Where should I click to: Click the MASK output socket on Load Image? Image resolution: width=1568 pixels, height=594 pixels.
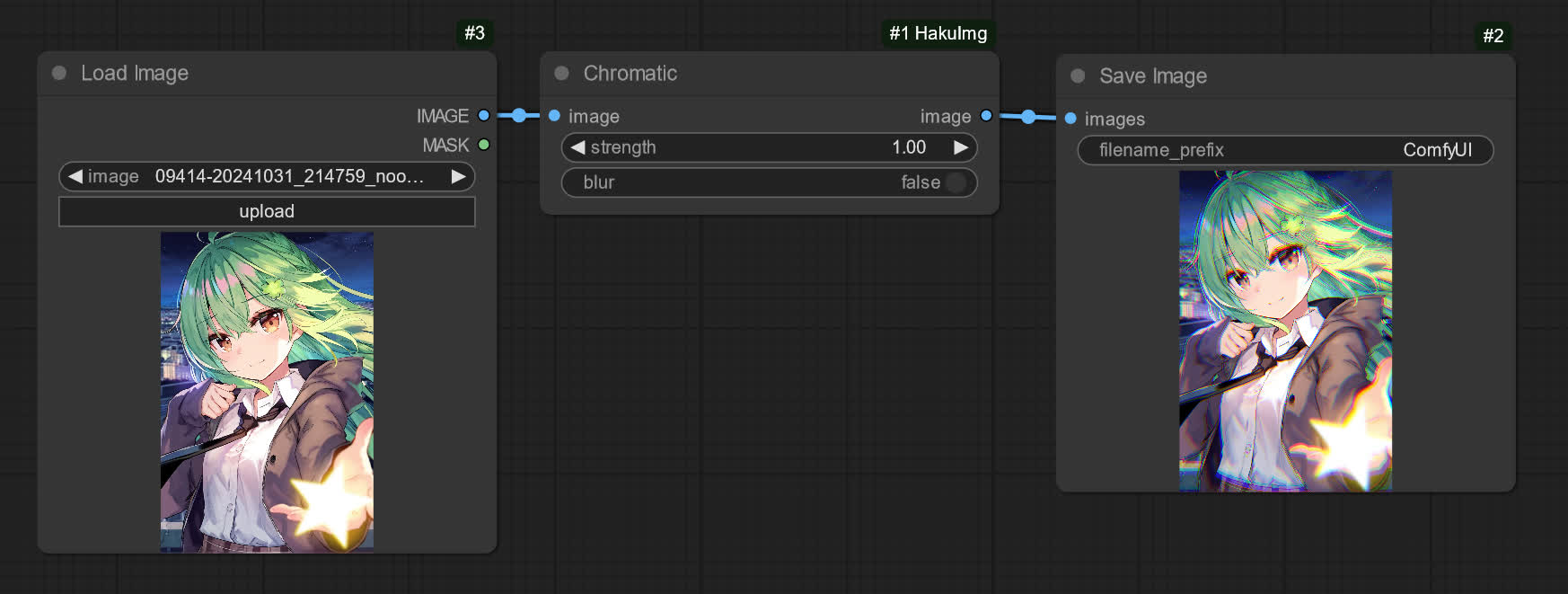(484, 144)
